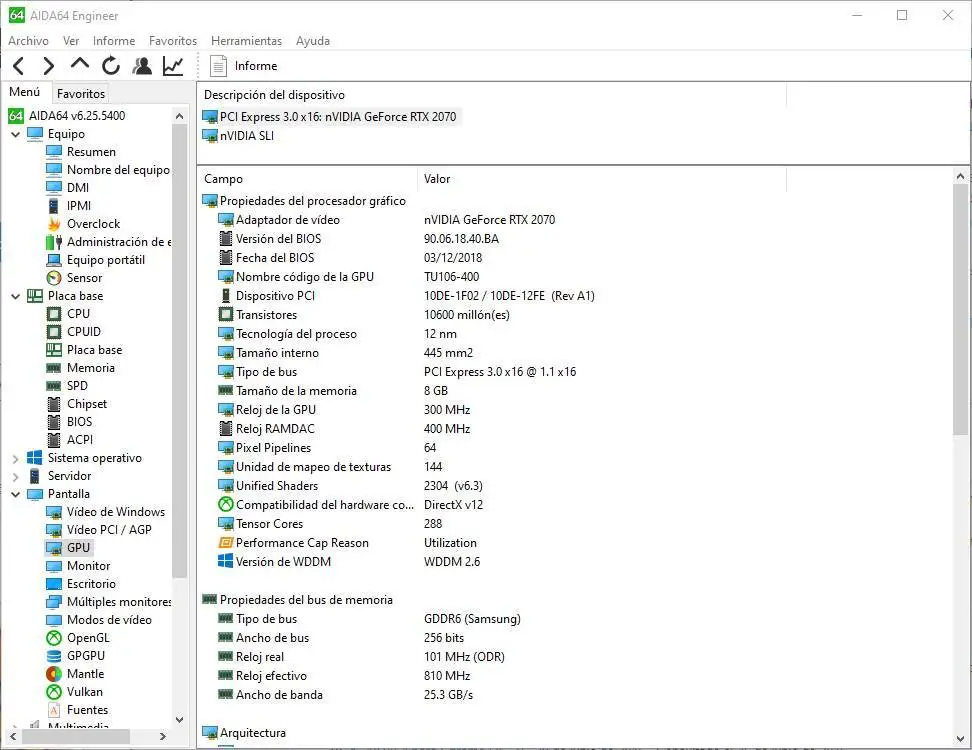Open the Favoritos menu in the menu bar

point(173,41)
